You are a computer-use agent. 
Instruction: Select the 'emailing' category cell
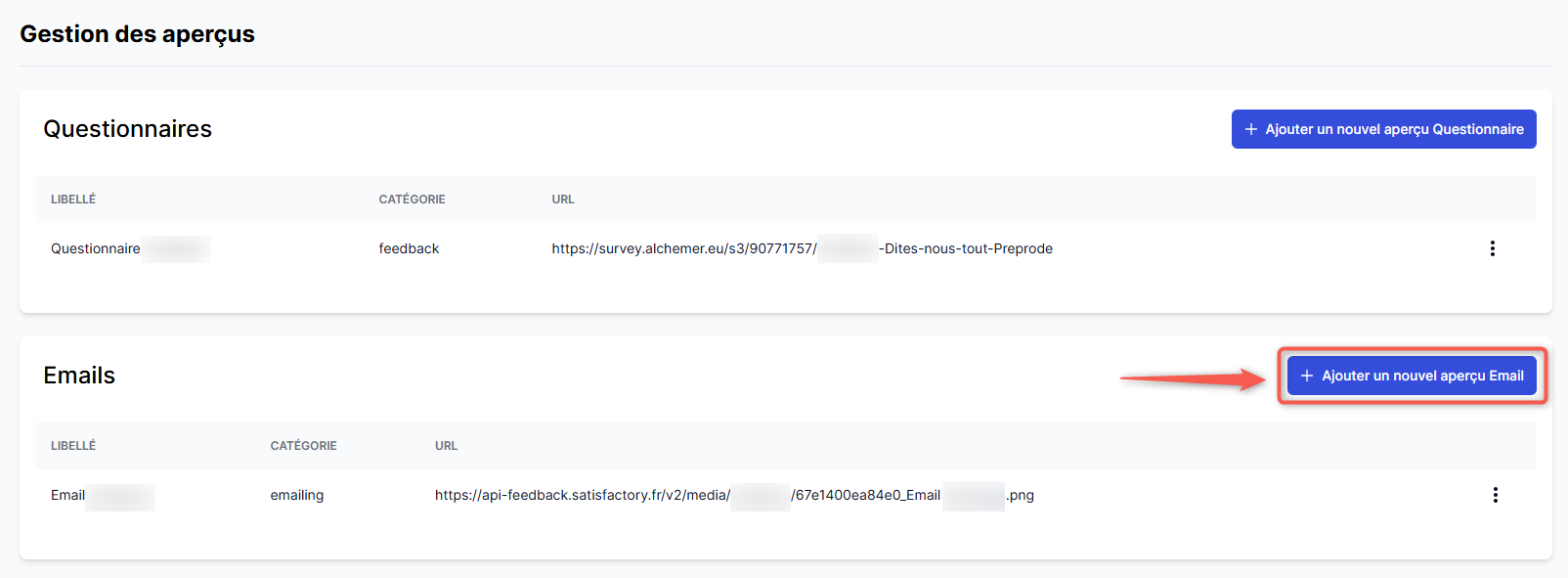(x=297, y=495)
